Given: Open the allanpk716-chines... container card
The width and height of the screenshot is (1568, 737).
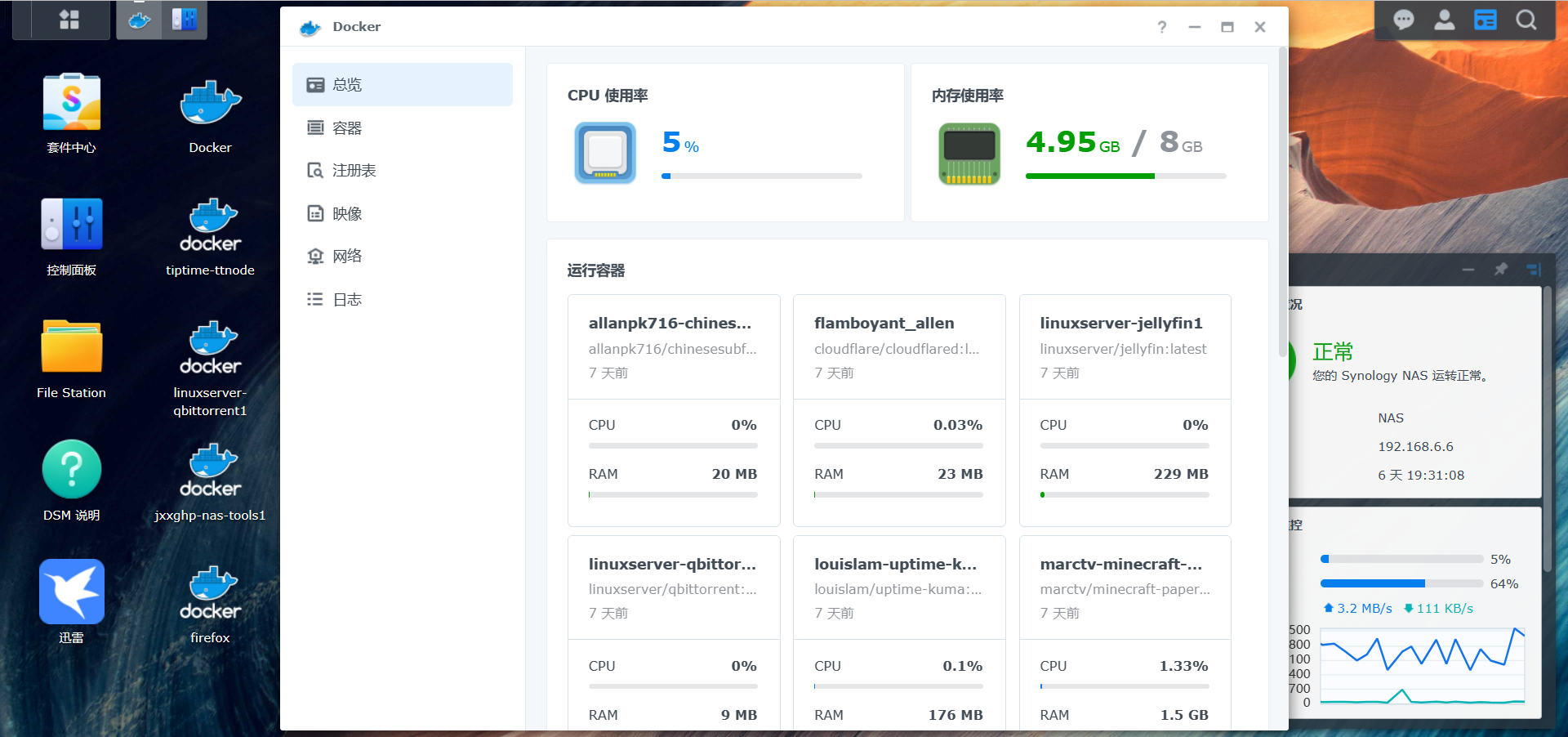Looking at the screenshot, I should point(674,410).
